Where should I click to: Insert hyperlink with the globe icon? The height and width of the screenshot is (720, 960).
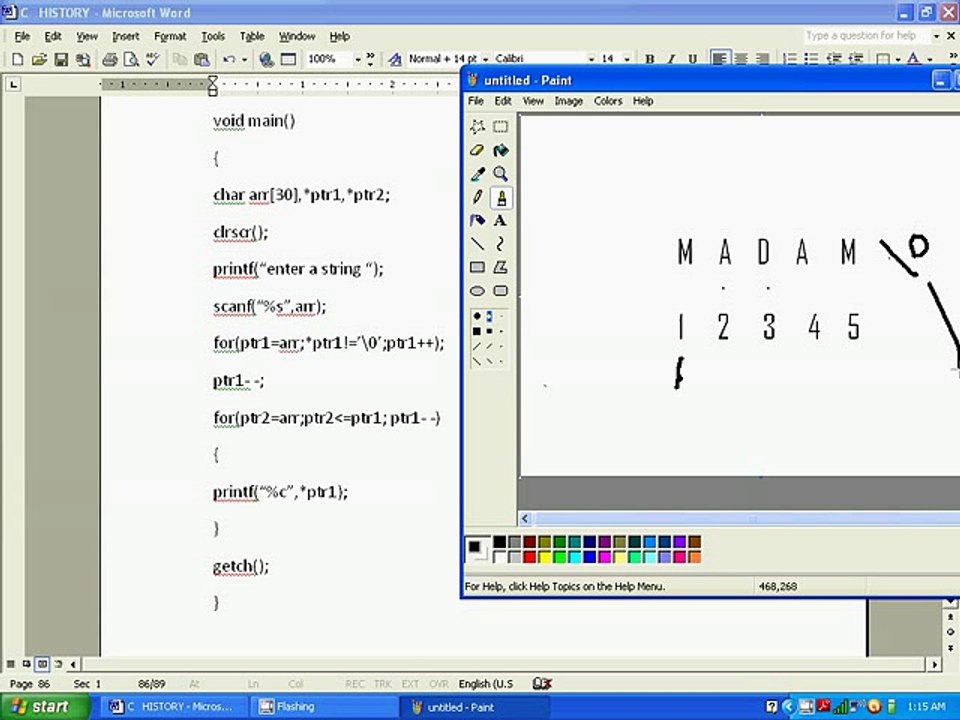pos(266,59)
